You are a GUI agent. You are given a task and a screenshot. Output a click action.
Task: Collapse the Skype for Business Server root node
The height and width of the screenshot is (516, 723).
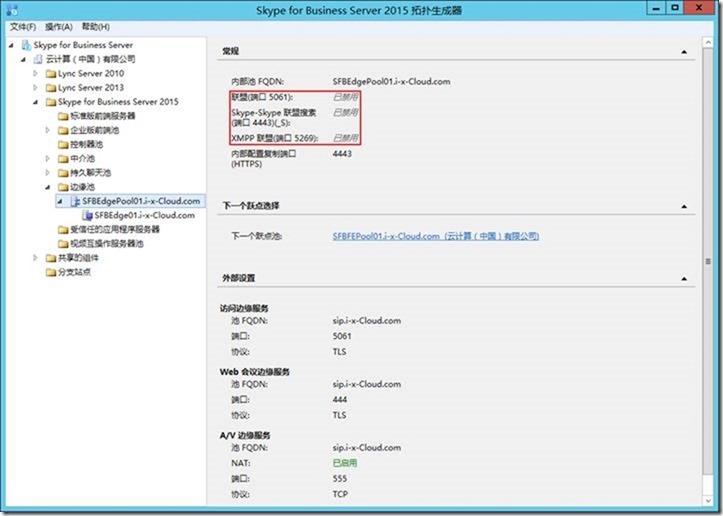point(11,45)
